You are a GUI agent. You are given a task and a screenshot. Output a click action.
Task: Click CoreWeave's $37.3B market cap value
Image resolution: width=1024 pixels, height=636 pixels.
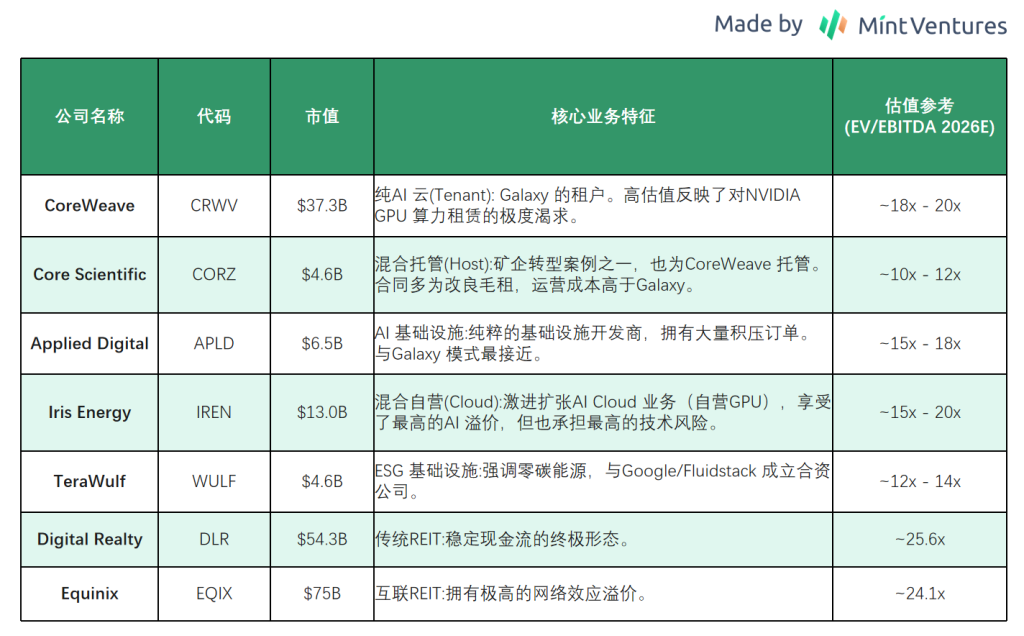click(x=322, y=206)
